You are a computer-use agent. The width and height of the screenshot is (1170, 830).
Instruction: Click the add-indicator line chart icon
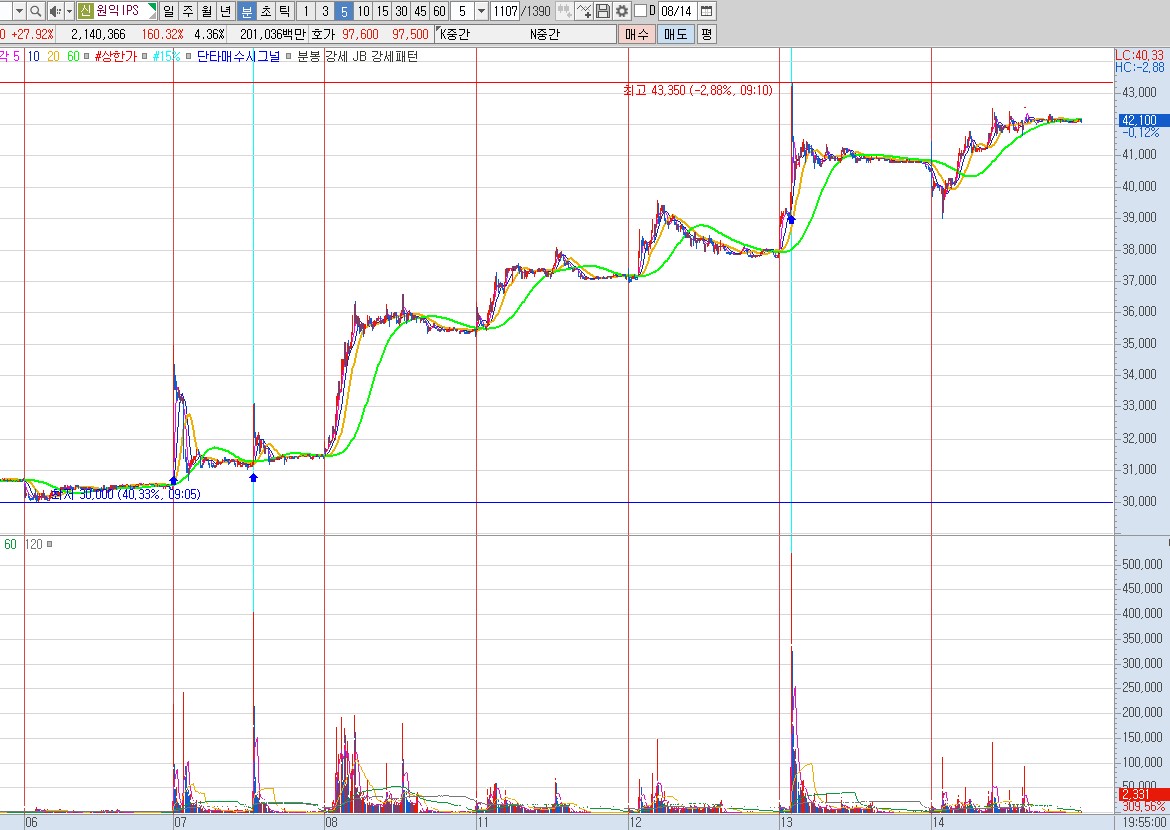(584, 11)
